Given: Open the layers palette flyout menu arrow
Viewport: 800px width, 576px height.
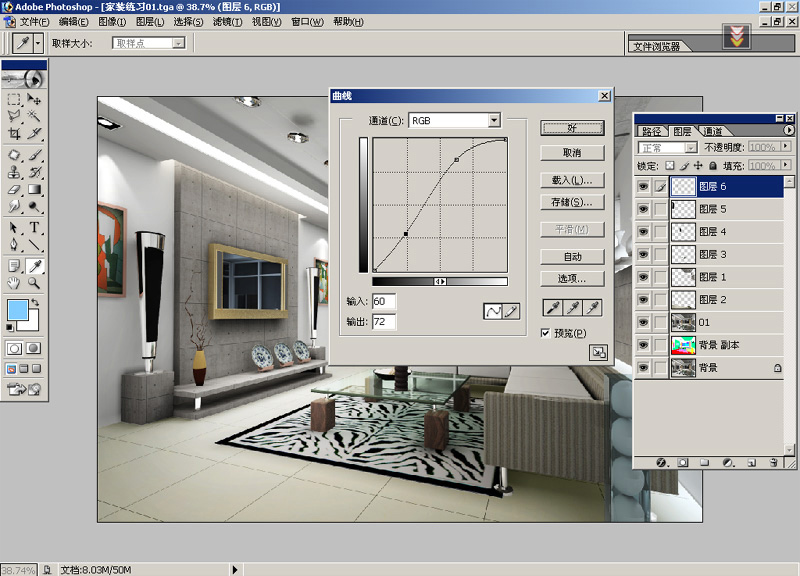Looking at the screenshot, I should (789, 130).
